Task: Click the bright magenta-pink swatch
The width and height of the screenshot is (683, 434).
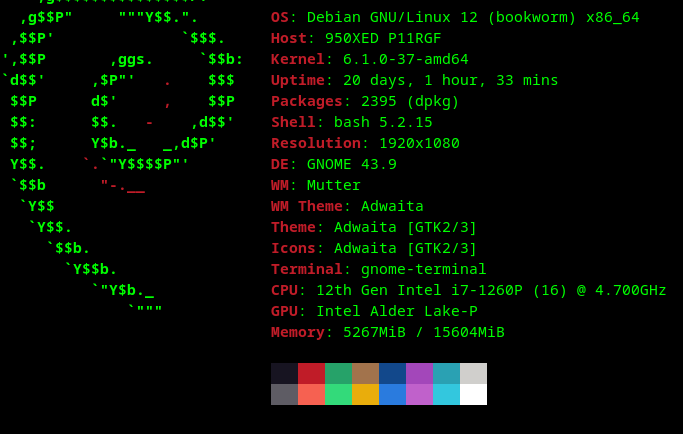Action: tap(419, 394)
